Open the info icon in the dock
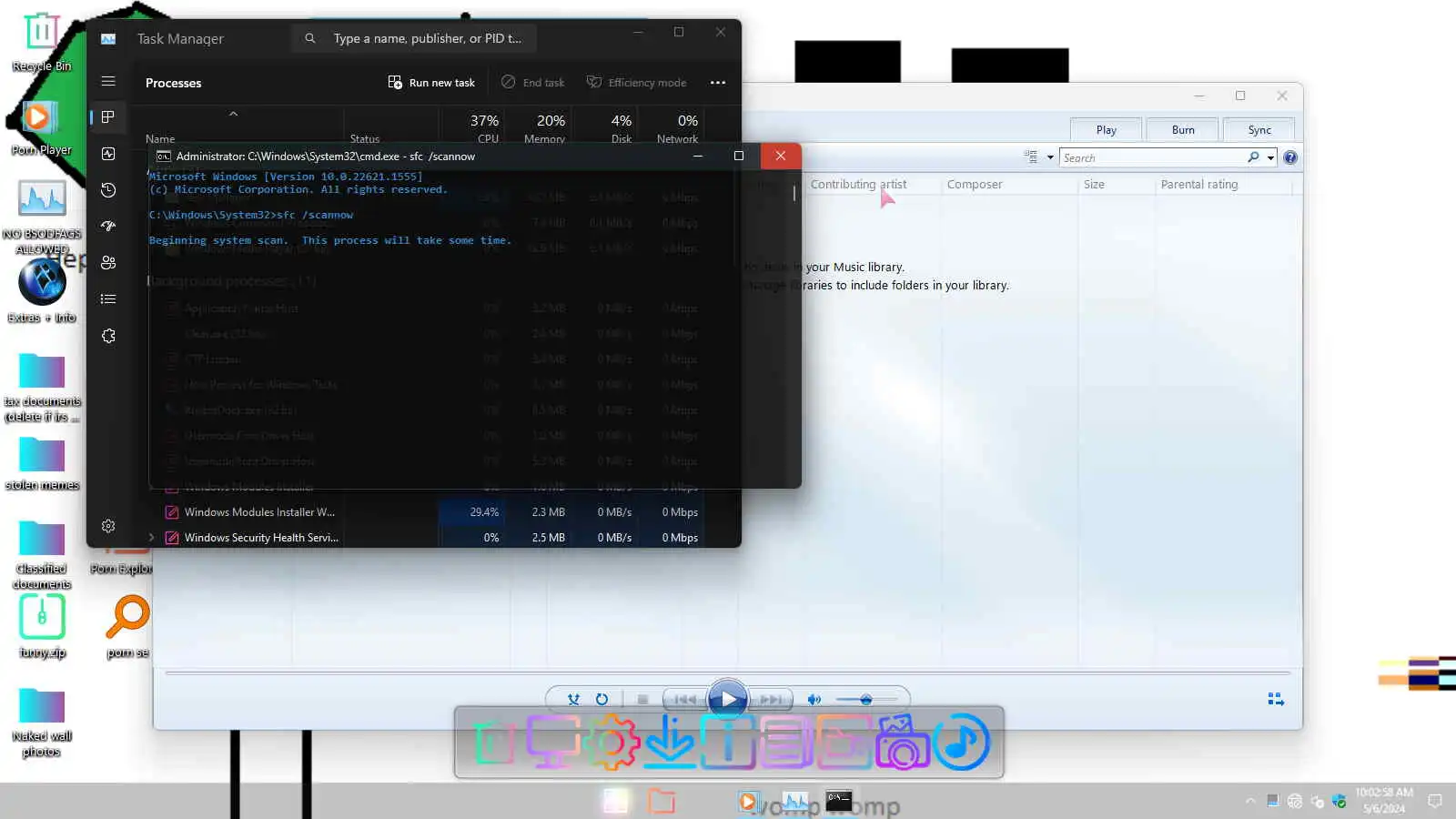1456x819 pixels. (x=727, y=742)
